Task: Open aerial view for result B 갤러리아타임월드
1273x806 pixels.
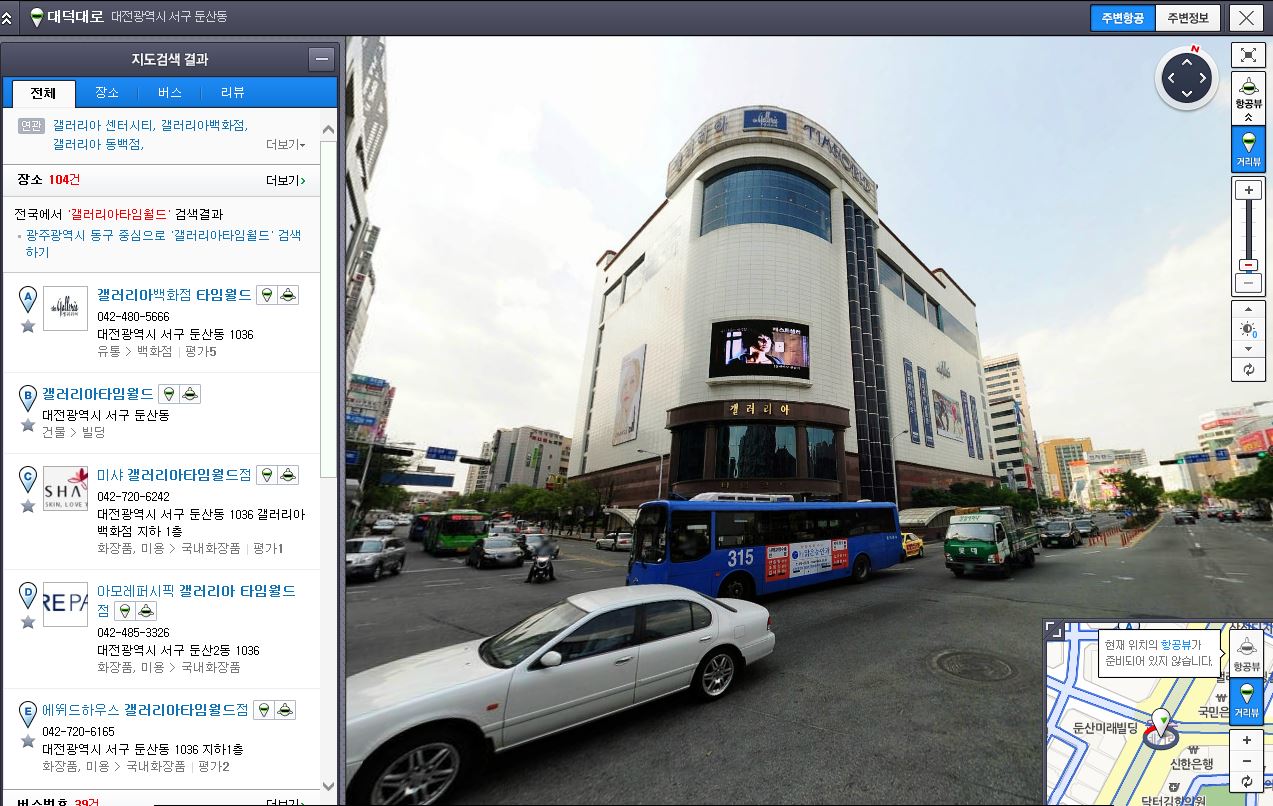Action: [x=191, y=394]
